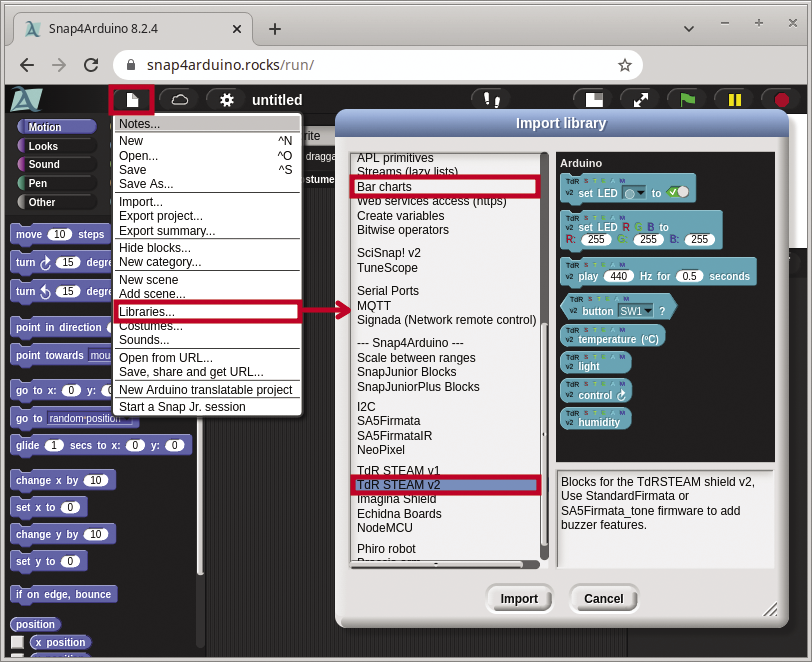Open the settings gear menu
The width and height of the screenshot is (812, 662).
tap(227, 99)
